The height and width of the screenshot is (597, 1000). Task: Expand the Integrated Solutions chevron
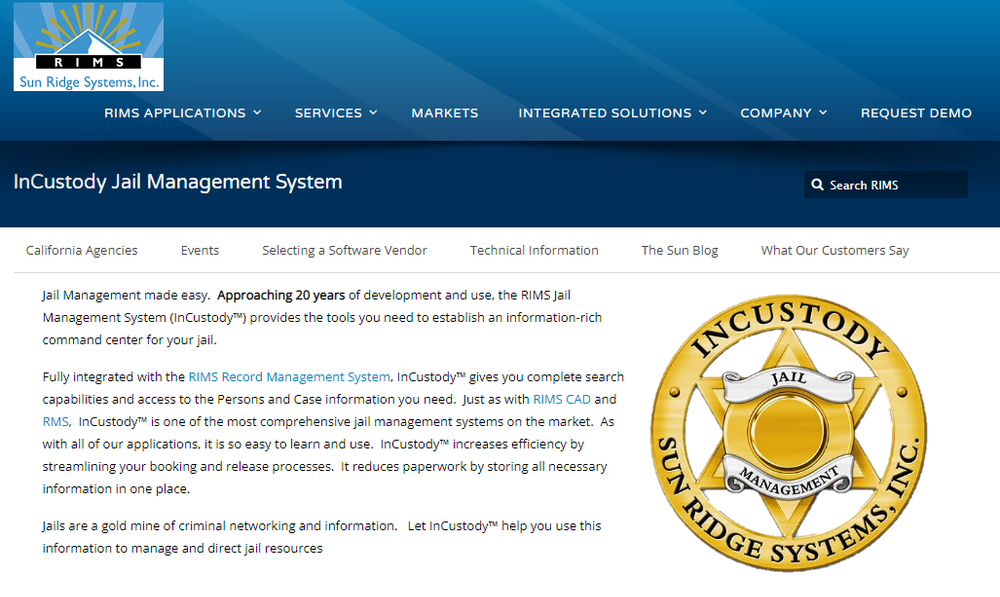703,112
